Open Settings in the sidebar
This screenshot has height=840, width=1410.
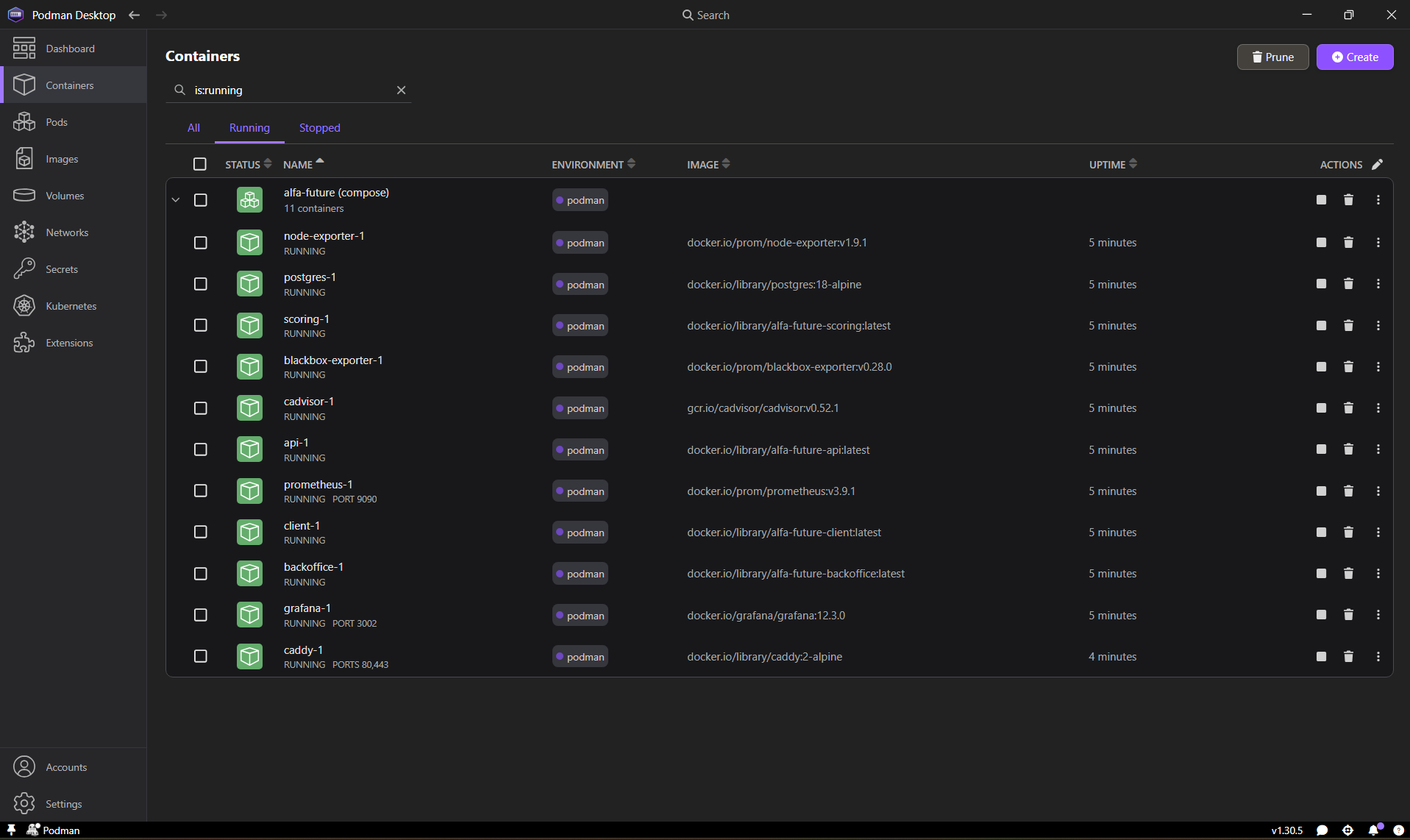coord(73,804)
